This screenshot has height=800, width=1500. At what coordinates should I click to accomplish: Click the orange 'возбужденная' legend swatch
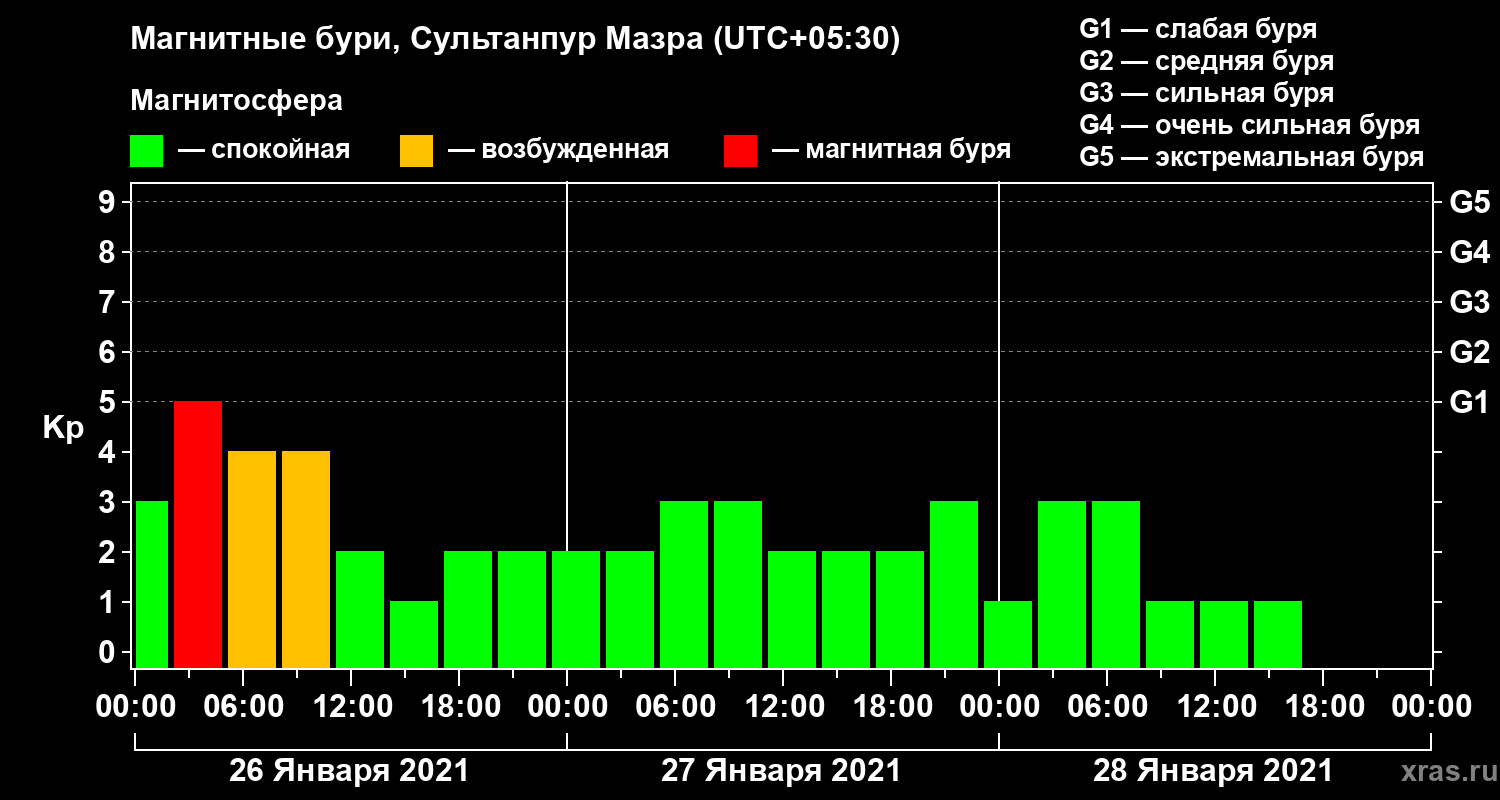point(416,151)
